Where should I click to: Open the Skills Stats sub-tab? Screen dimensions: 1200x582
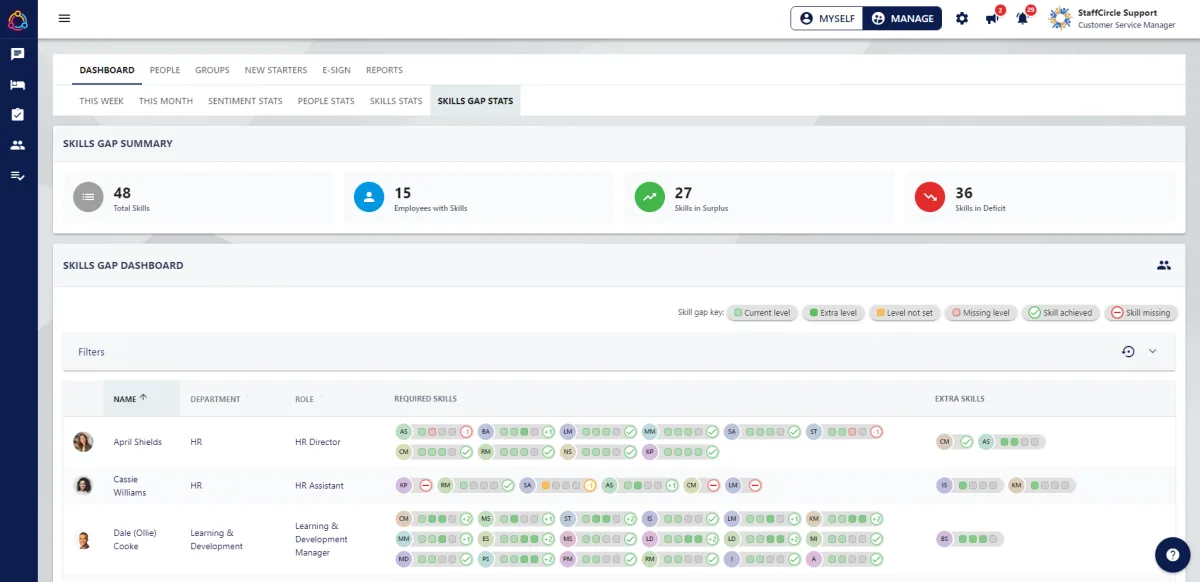pyautogui.click(x=396, y=101)
